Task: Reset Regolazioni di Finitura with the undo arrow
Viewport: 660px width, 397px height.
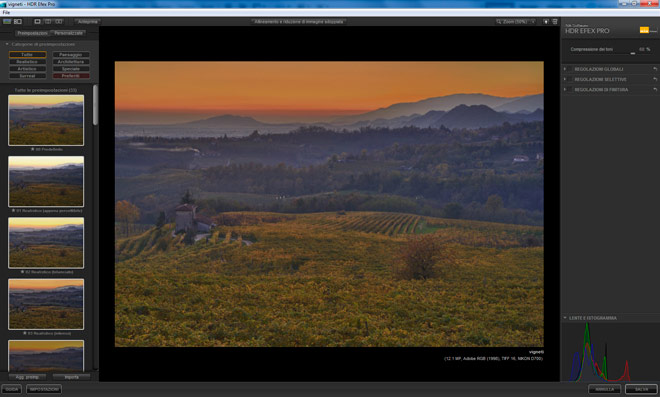Action: pos(655,90)
